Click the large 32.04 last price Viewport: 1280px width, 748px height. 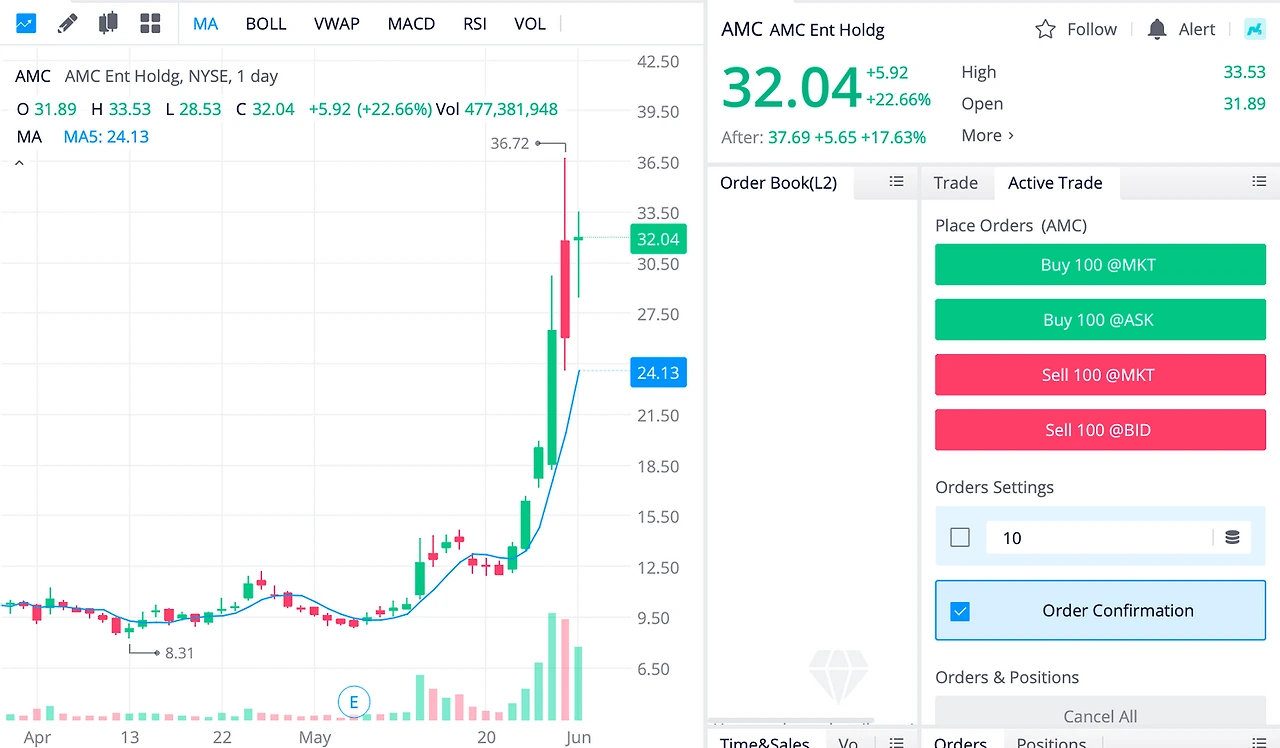pos(791,88)
